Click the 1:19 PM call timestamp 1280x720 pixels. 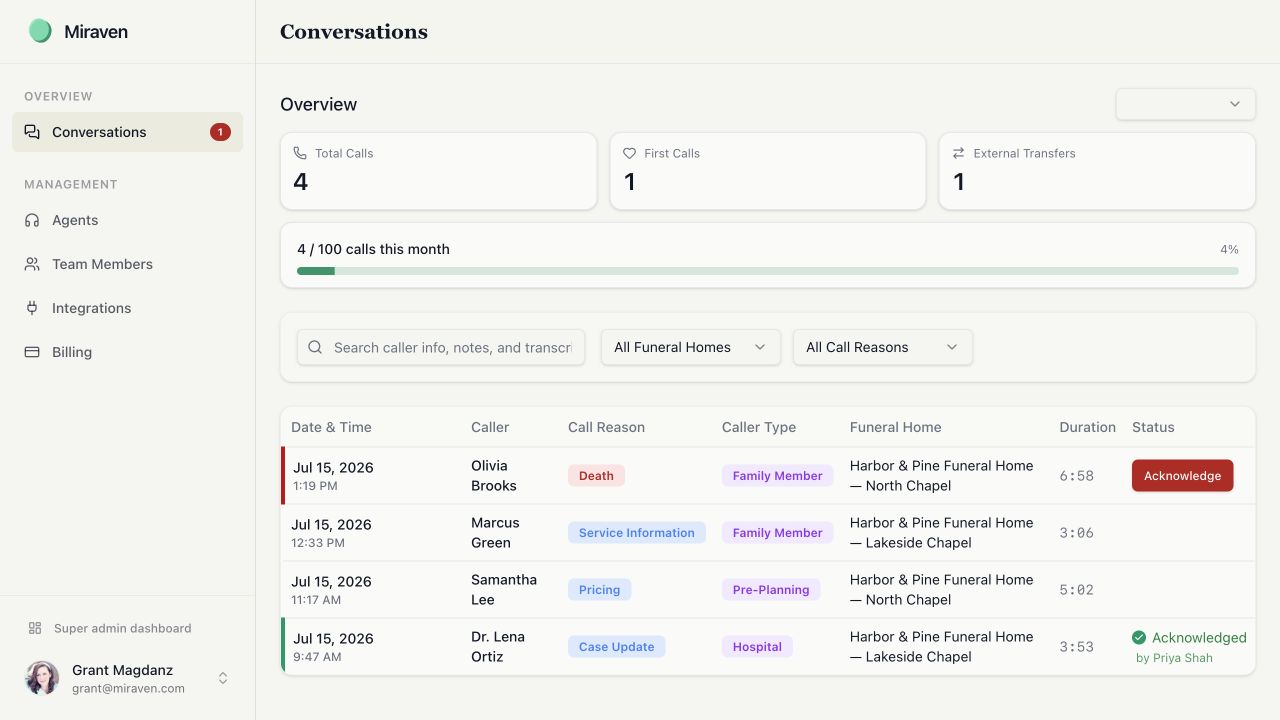pyautogui.click(x=315, y=486)
